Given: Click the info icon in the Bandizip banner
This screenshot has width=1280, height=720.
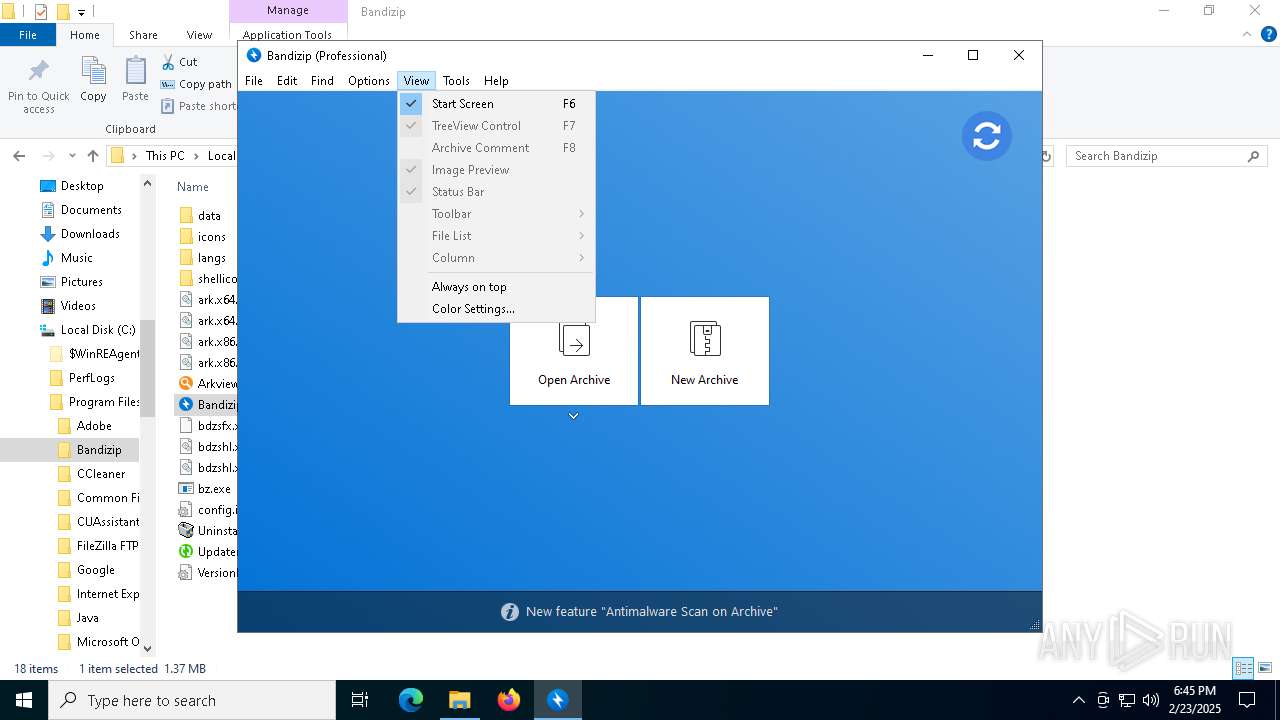Looking at the screenshot, I should coord(510,612).
